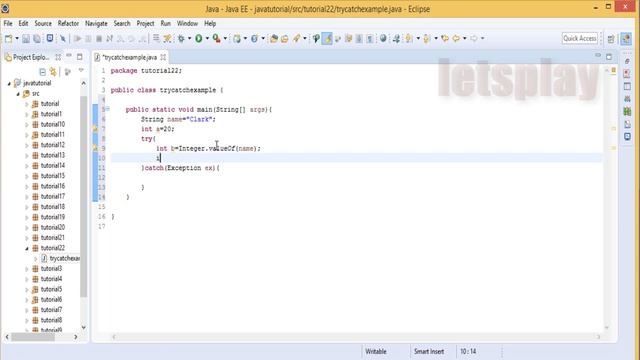Screen dimensions: 640x360
Task: Click the Open Task icon
Action: [x=284, y=39]
